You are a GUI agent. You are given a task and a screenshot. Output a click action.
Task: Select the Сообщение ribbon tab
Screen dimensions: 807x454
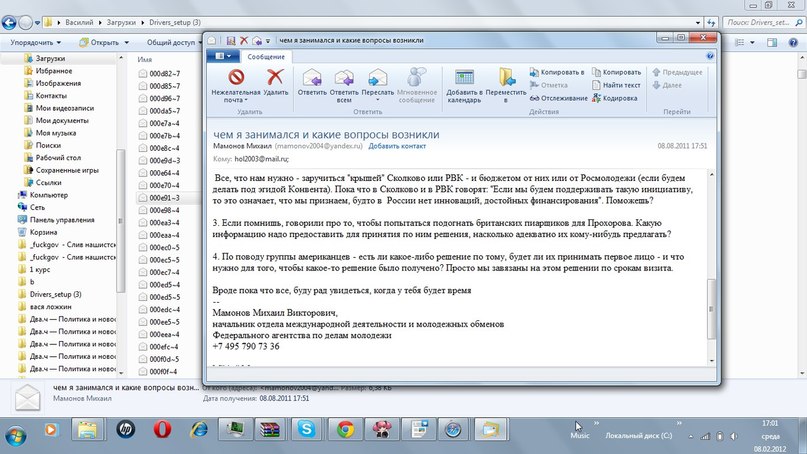(x=266, y=57)
